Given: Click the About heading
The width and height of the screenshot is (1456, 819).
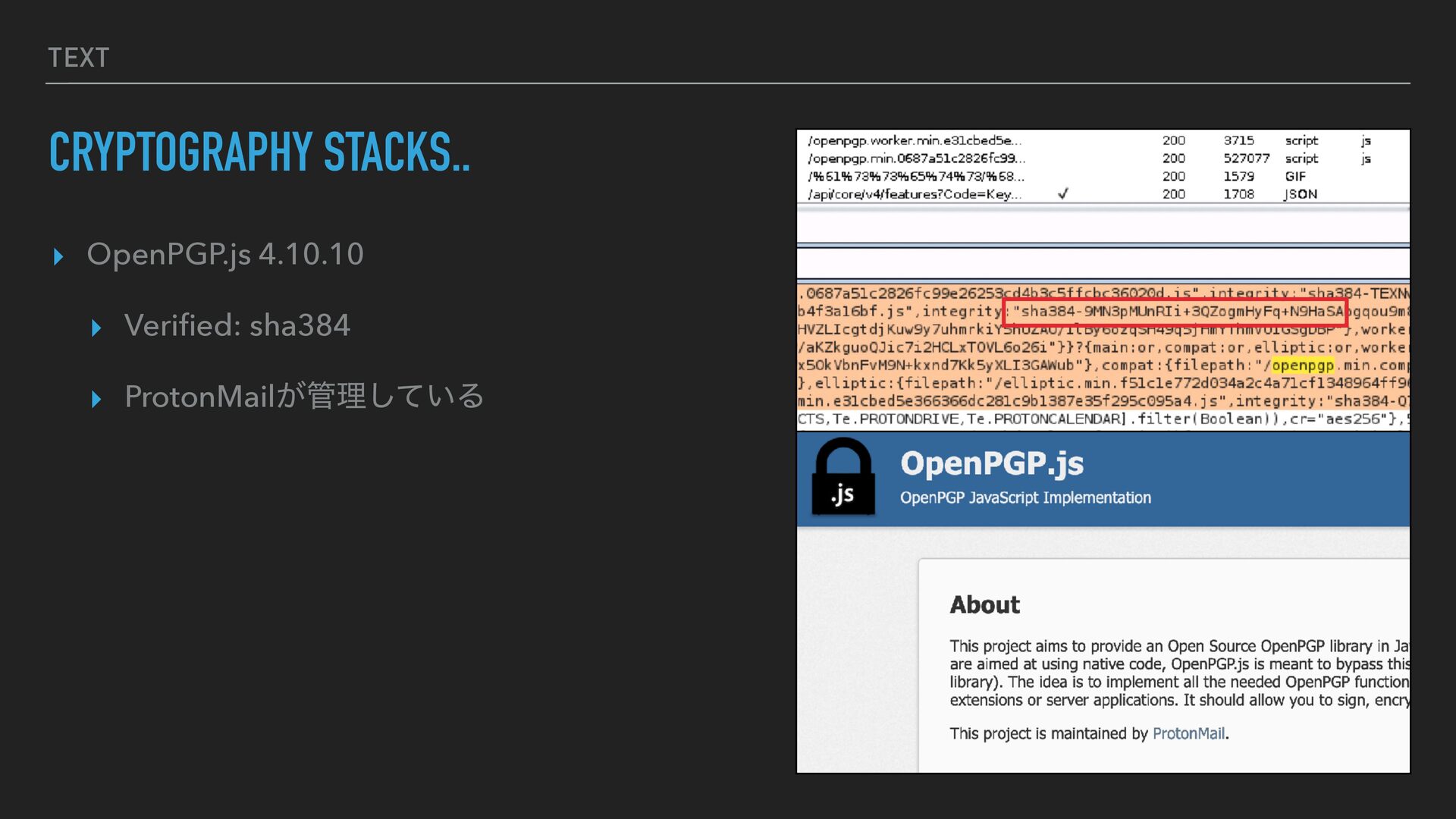Looking at the screenshot, I should tap(984, 604).
